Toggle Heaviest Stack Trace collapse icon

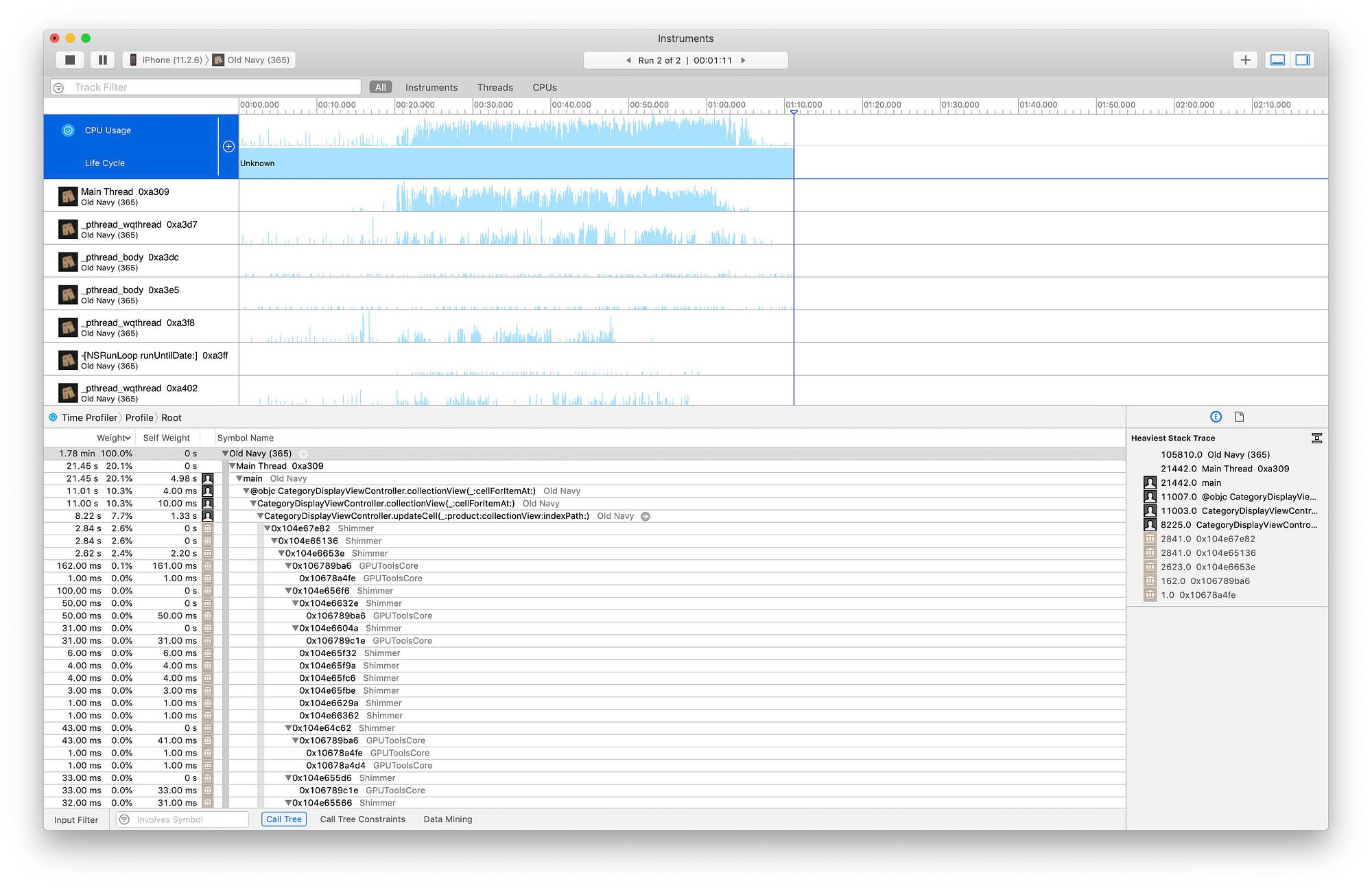[x=1316, y=438]
